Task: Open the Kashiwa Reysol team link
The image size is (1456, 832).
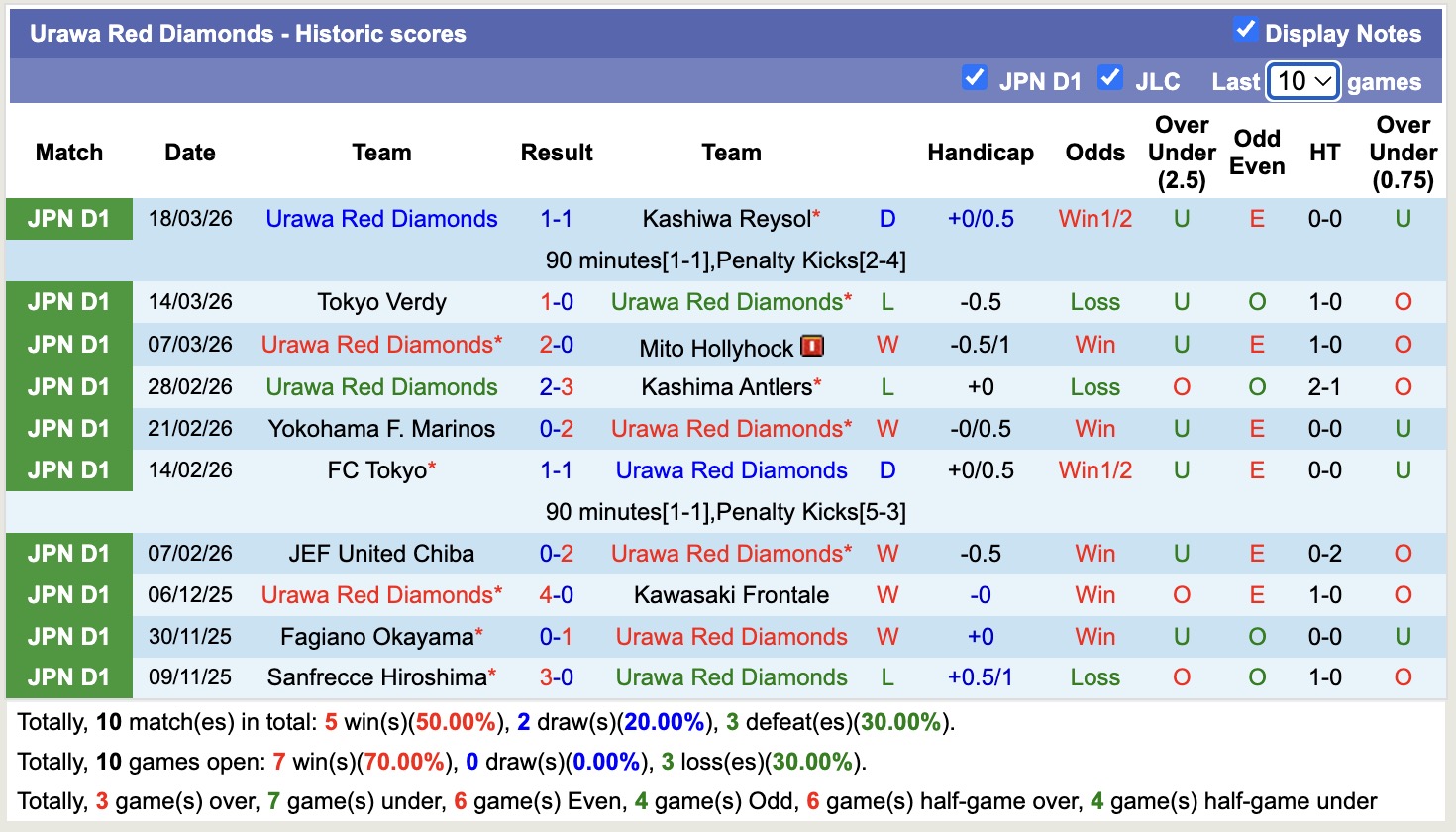Action: pos(724,219)
